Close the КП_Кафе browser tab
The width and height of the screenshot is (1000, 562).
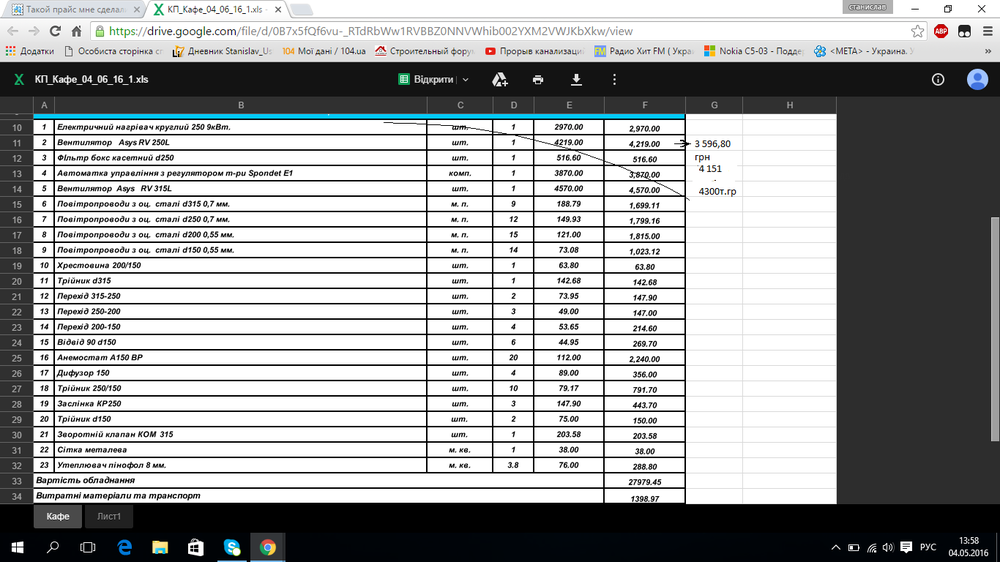click(x=277, y=10)
